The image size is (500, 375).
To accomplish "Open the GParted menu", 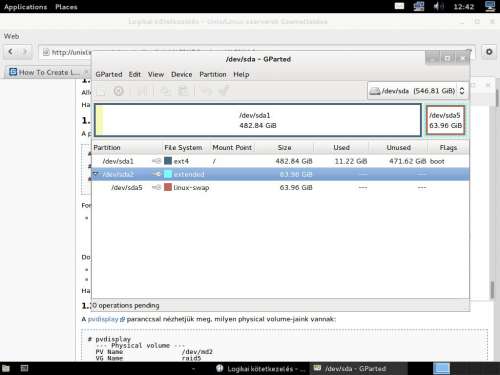I will [109, 74].
